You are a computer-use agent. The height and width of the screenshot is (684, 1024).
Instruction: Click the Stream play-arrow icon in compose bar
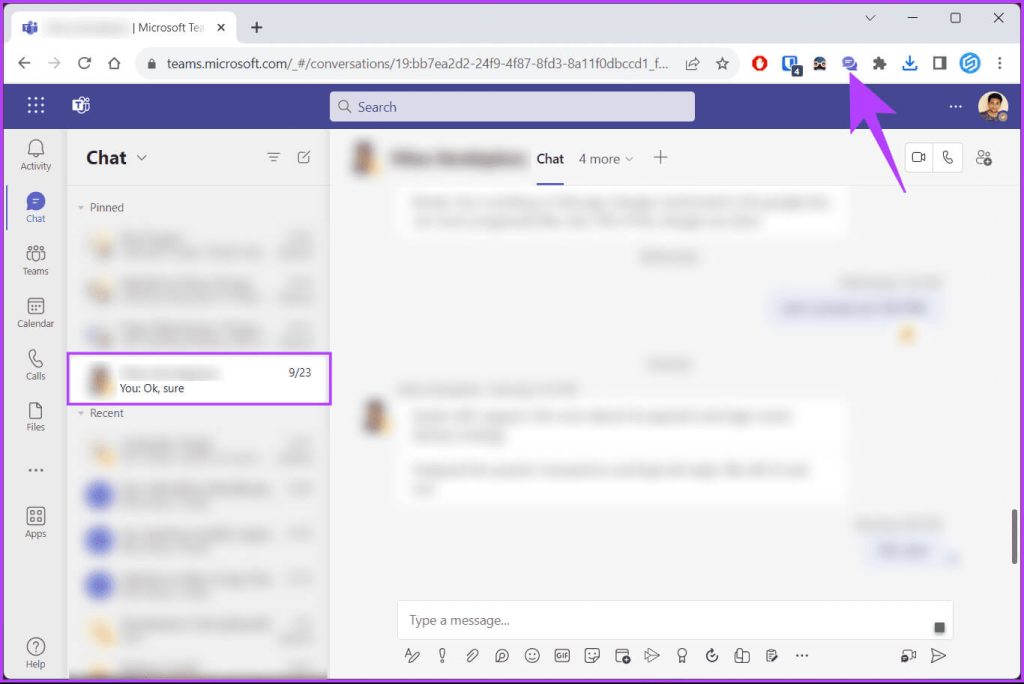tap(652, 655)
